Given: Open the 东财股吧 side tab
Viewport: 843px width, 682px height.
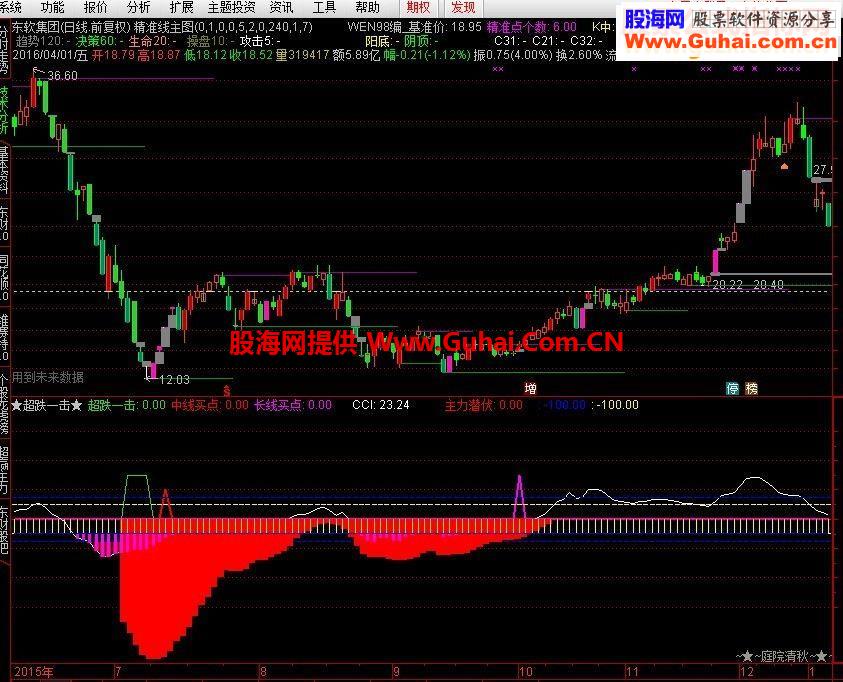Looking at the screenshot, I should click(4, 529).
